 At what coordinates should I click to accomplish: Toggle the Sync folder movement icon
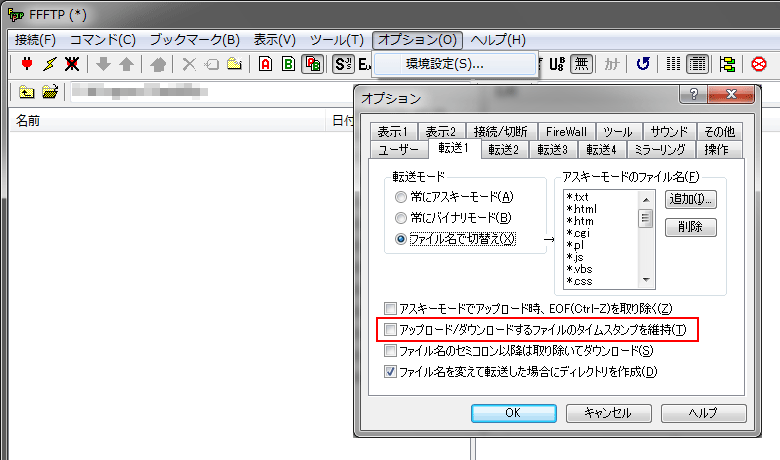[x=727, y=64]
